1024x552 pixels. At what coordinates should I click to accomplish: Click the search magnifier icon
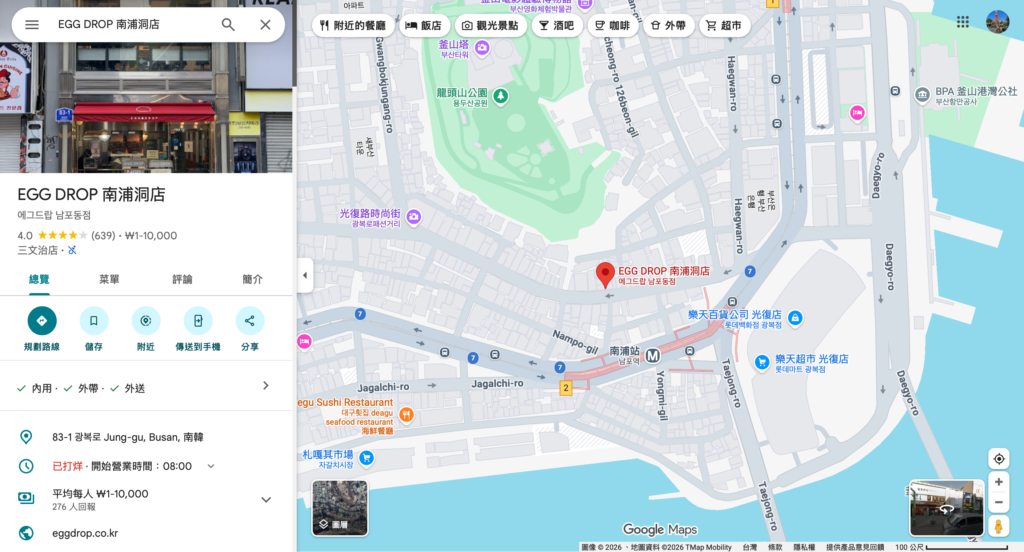(x=228, y=25)
